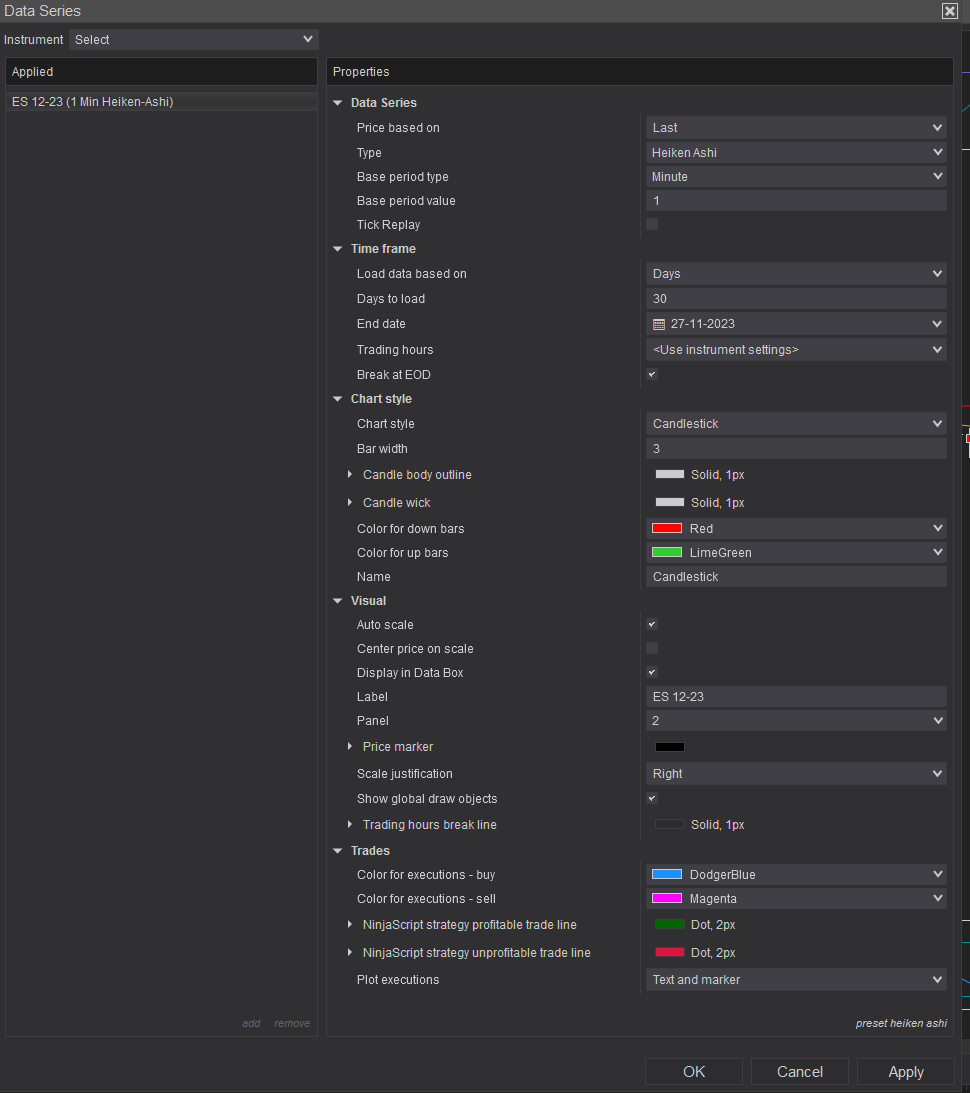Click the red down bars color swatch
Screen dimensions: 970x1093
[667, 529]
